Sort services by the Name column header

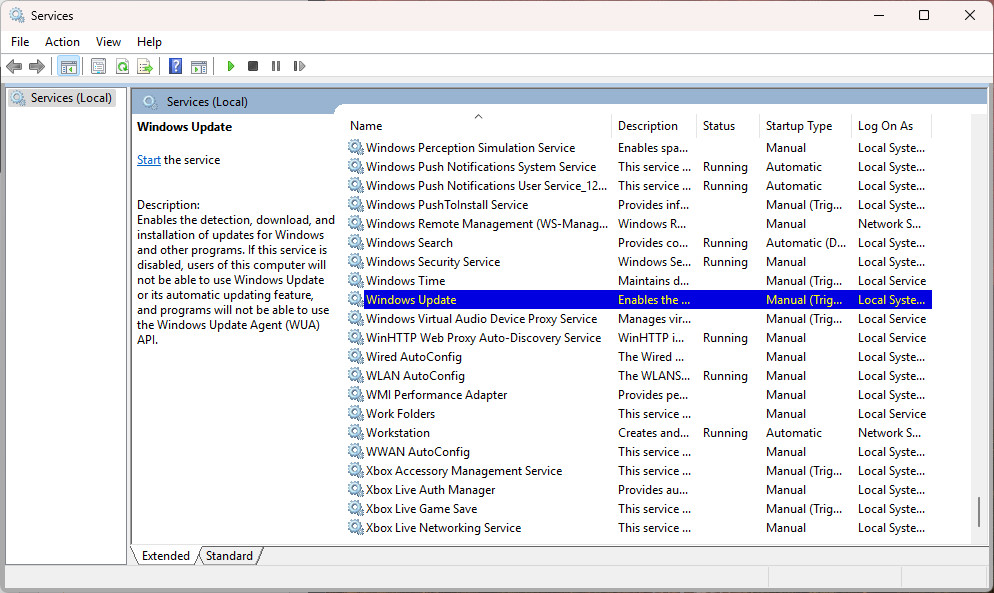pos(366,126)
